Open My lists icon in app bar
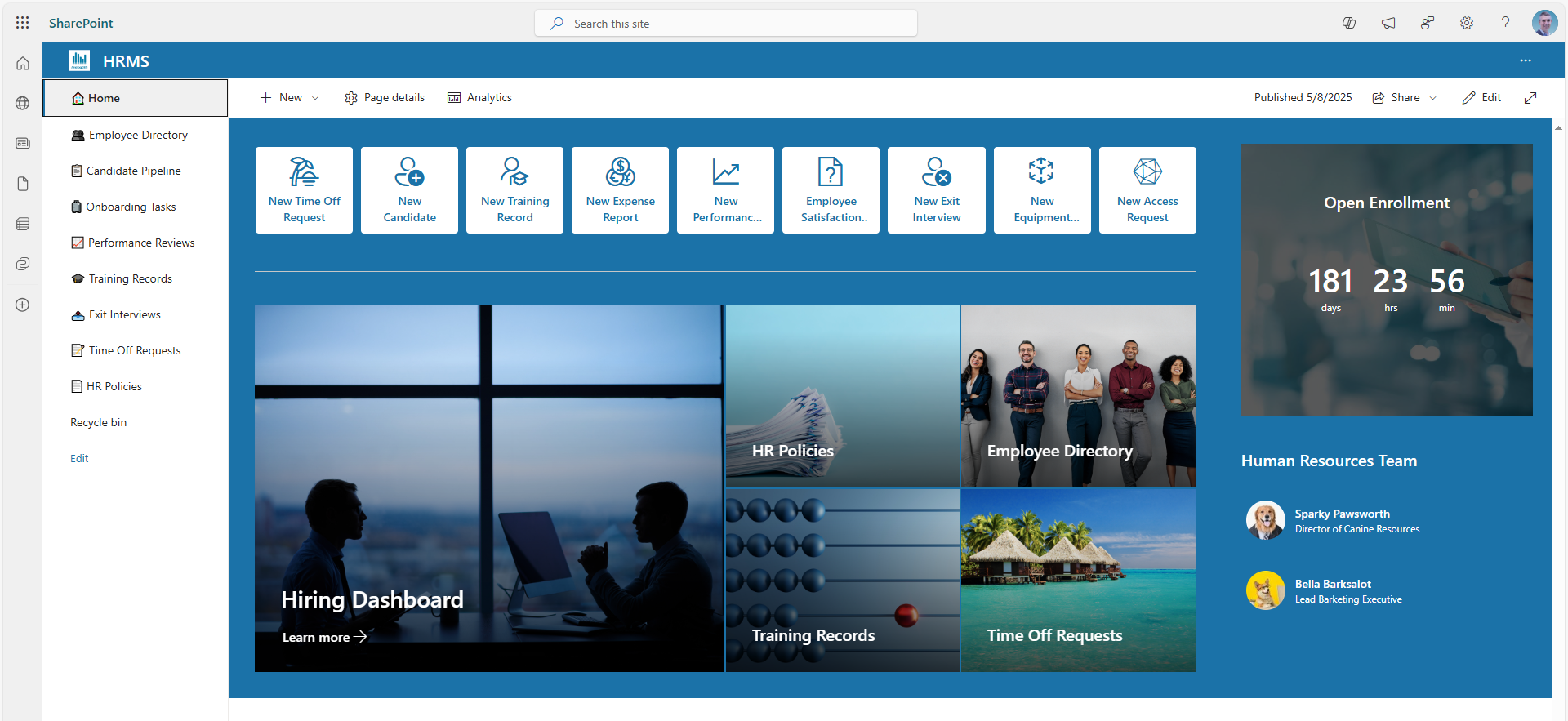The image size is (1568, 721). click(23, 224)
